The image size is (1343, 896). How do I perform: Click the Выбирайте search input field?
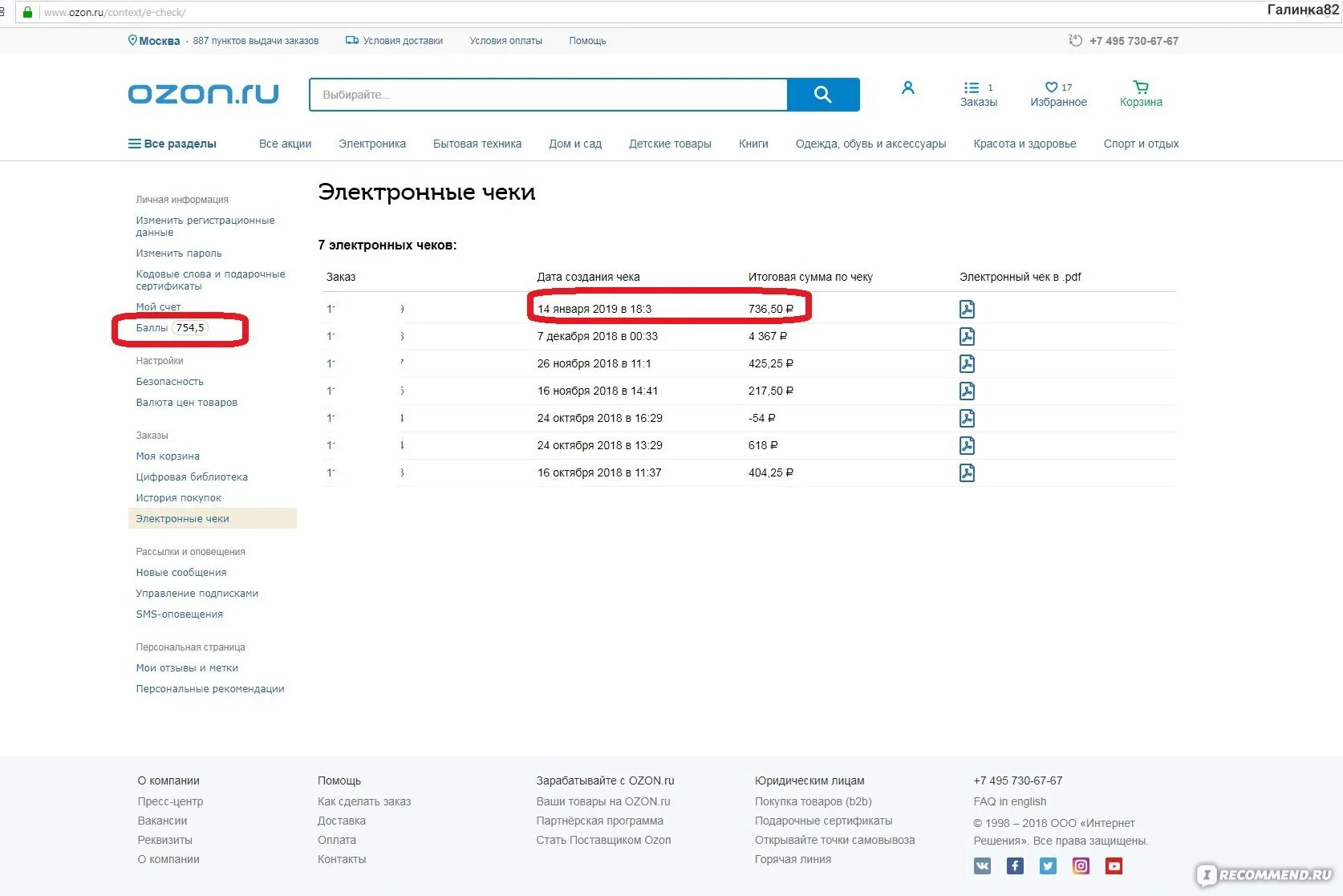coord(549,95)
